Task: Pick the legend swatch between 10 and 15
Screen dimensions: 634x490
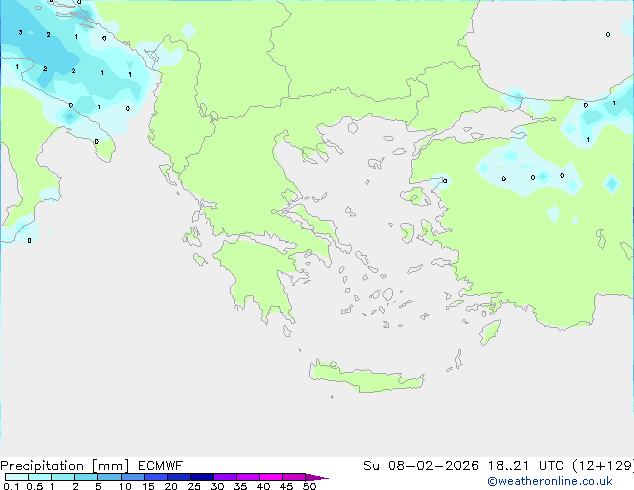Action: point(132,477)
